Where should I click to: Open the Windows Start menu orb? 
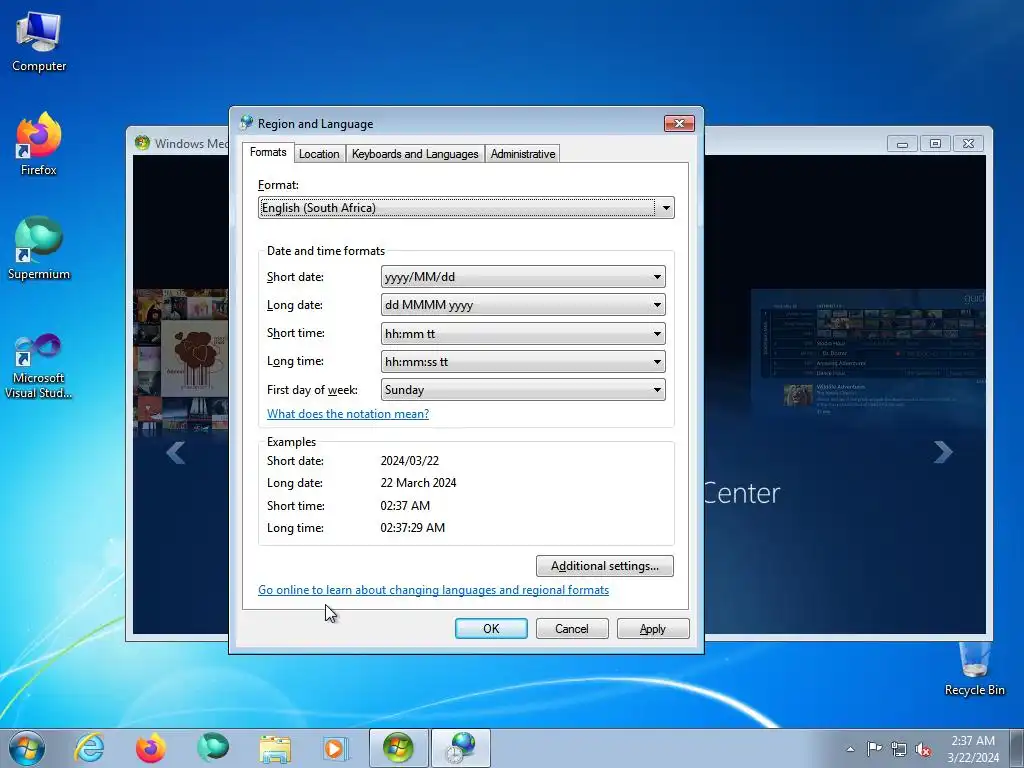[x=27, y=748]
